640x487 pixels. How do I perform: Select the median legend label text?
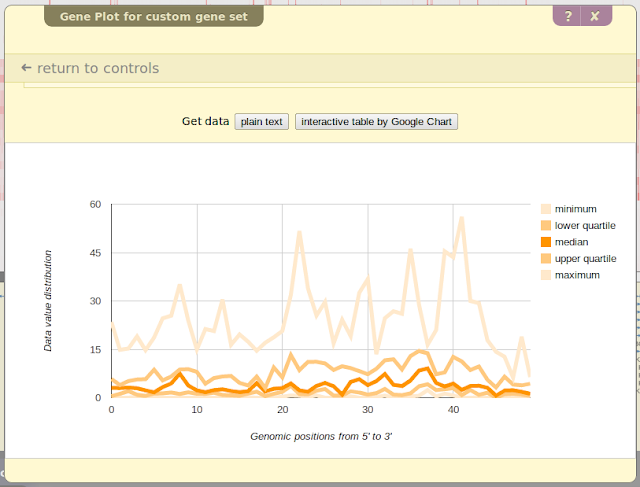pyautogui.click(x=572, y=242)
